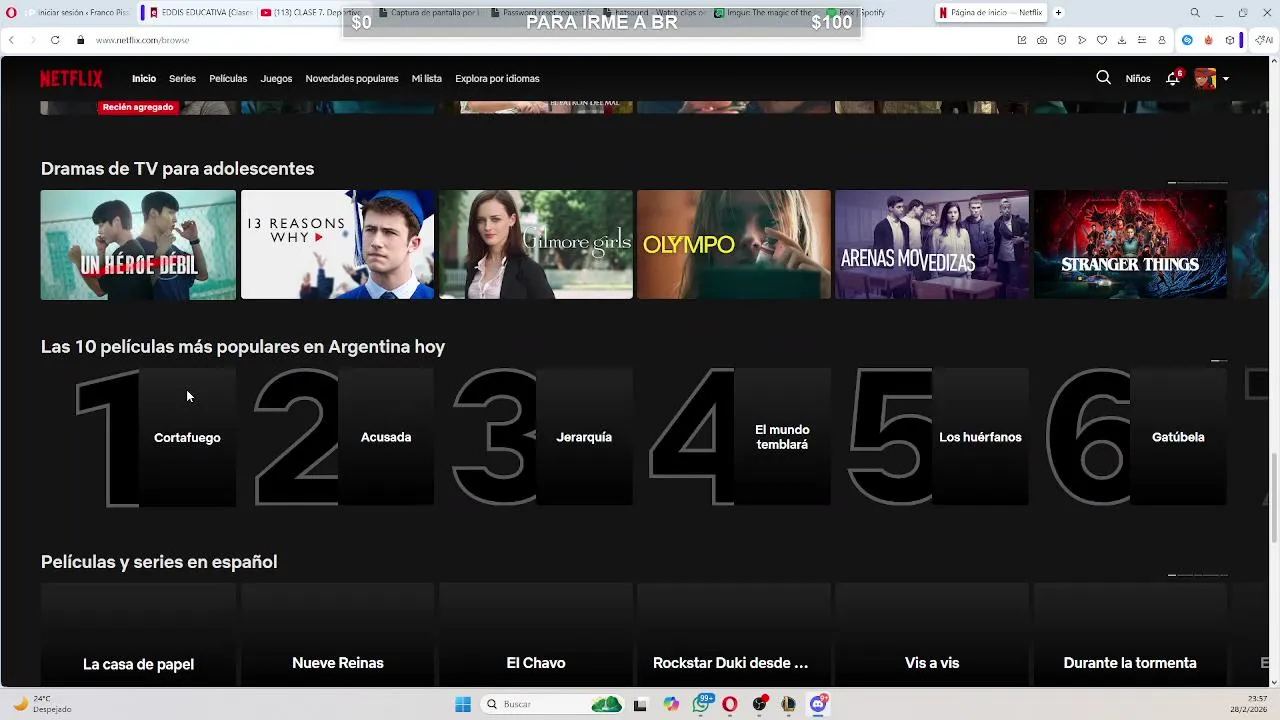Open Explora por idiomas
Screen dimensions: 1280x720
coord(497,78)
